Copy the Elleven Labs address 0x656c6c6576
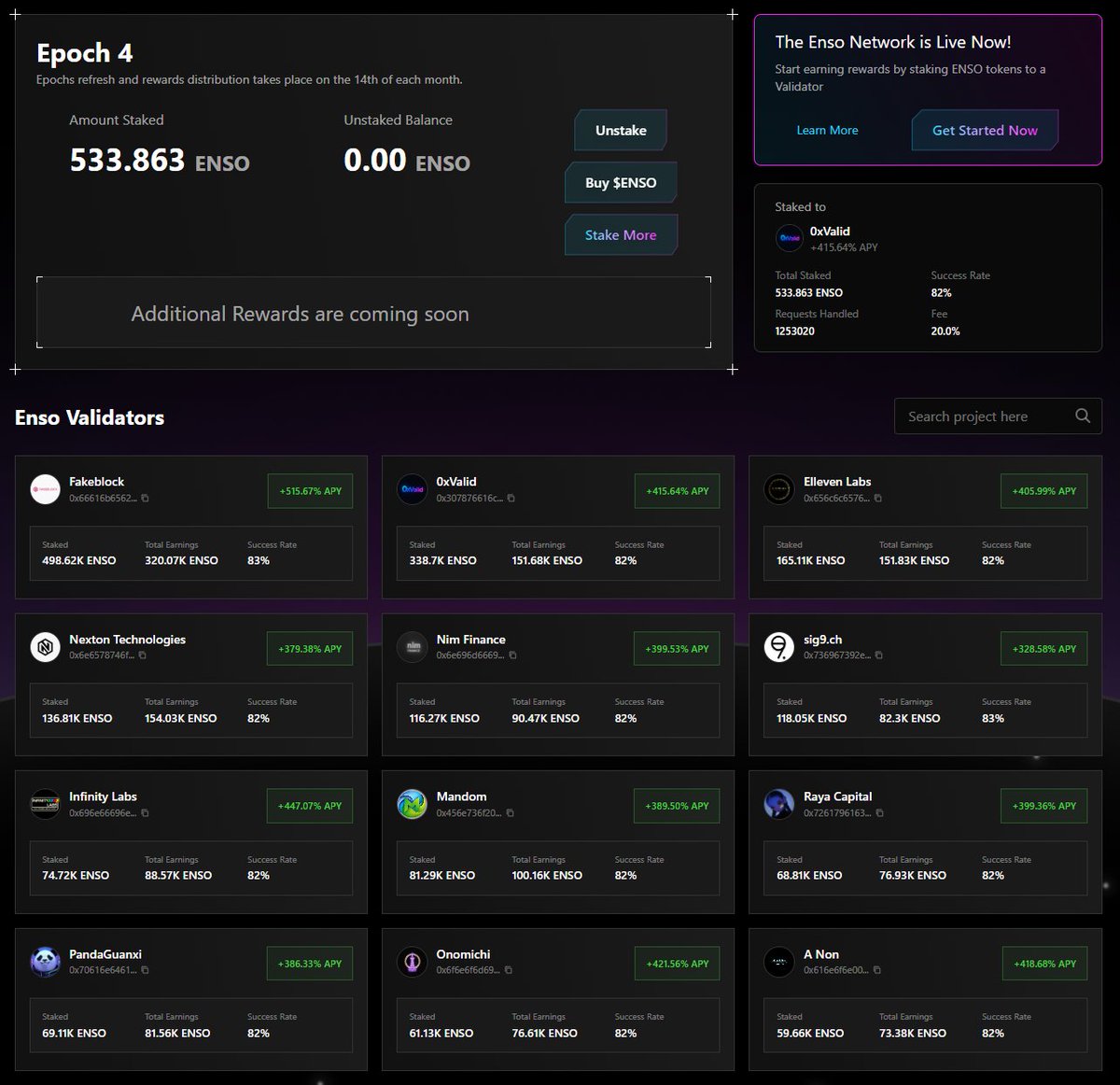This screenshot has width=1120, height=1085. coord(877,499)
